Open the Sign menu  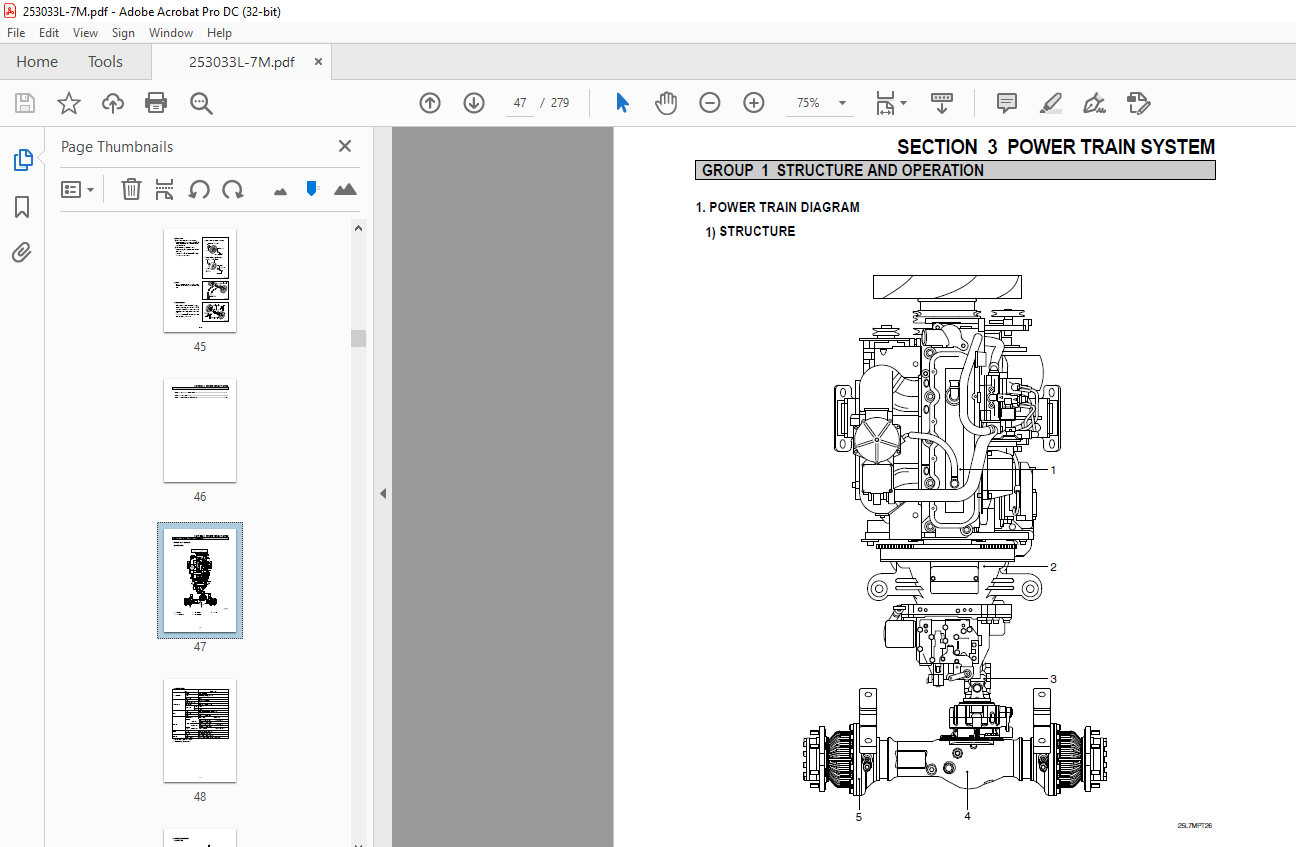point(123,33)
